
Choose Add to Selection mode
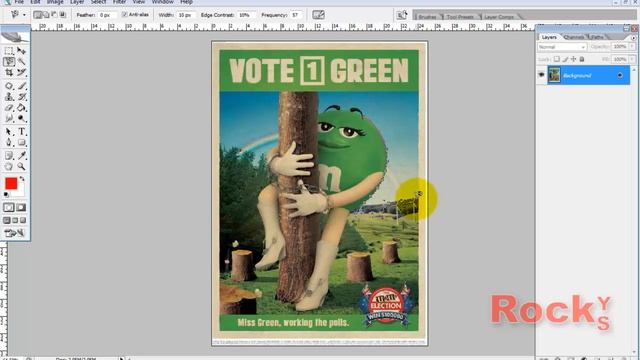click(46, 15)
